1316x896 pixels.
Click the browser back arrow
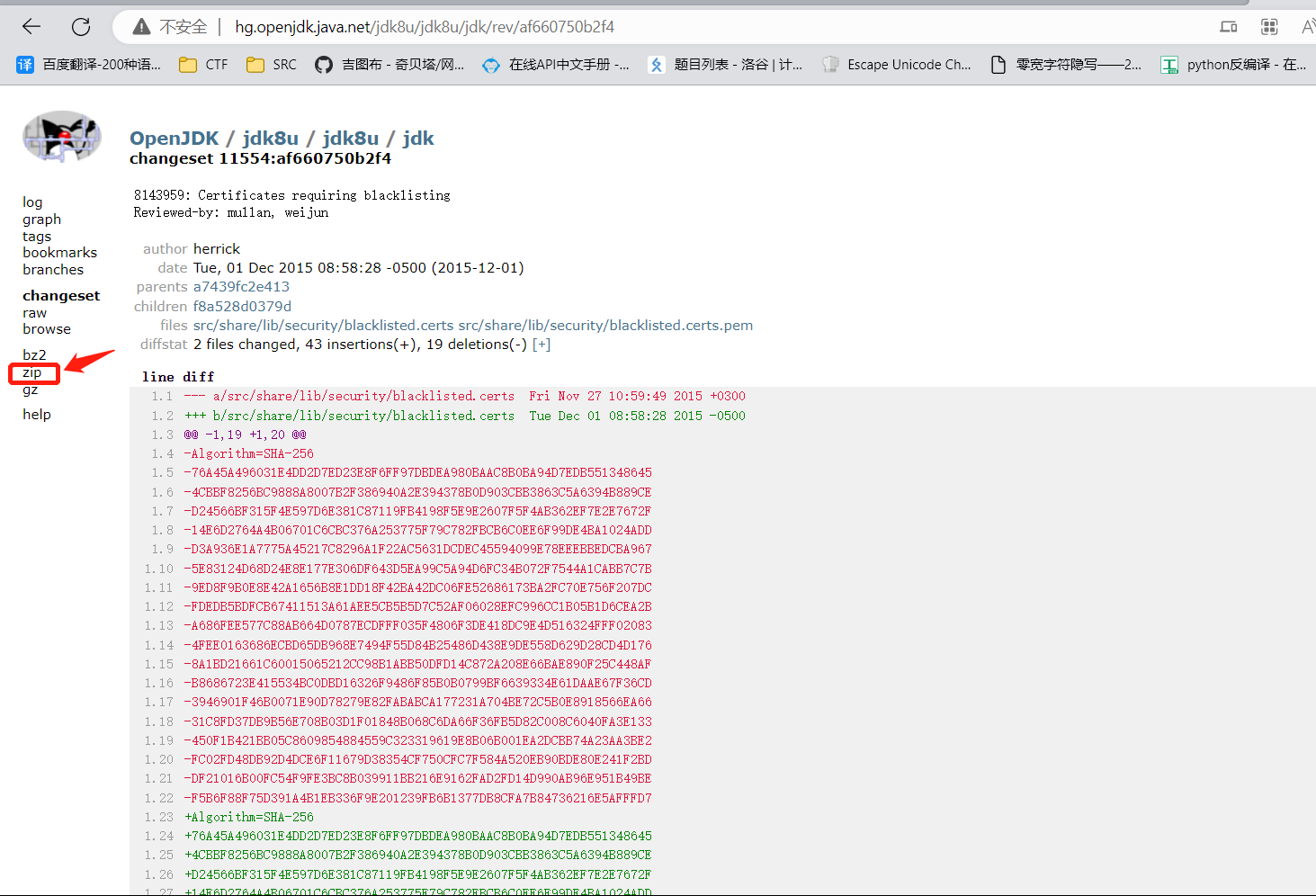pos(31,27)
